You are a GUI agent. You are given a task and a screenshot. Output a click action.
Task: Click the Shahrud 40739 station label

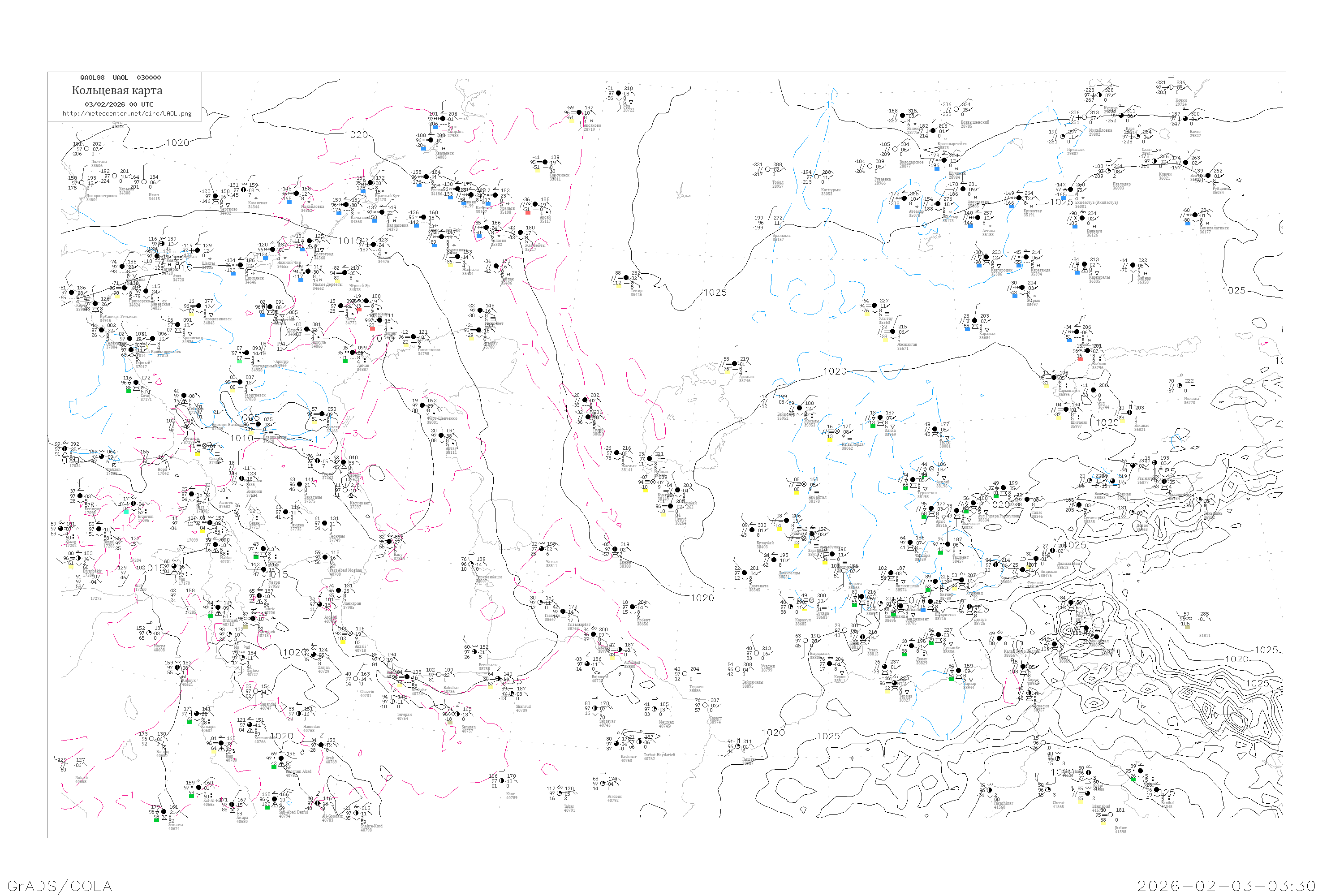point(523,708)
